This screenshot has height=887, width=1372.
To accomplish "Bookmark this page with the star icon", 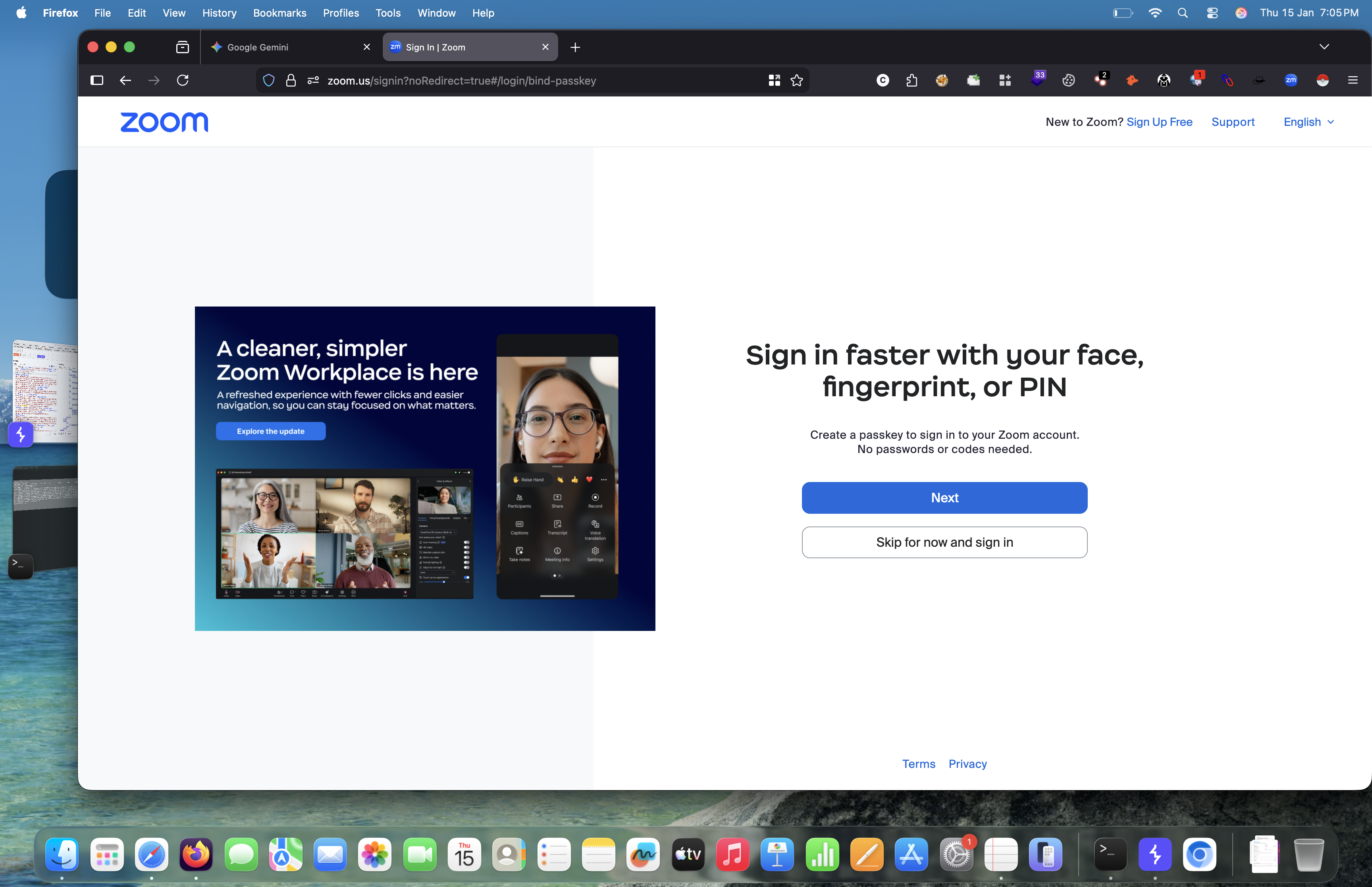I will pos(797,81).
